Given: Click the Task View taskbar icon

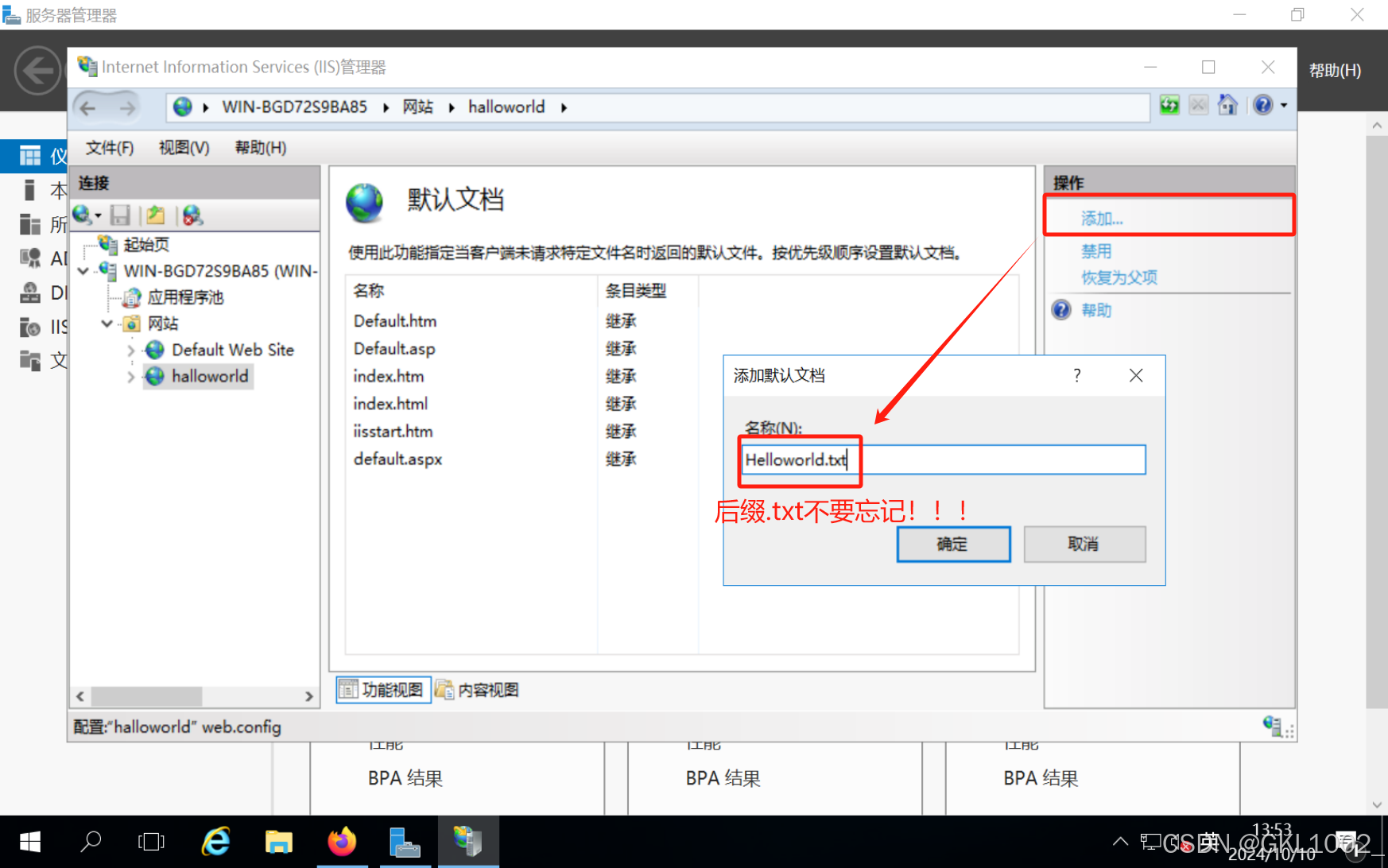Looking at the screenshot, I should pyautogui.click(x=151, y=841).
